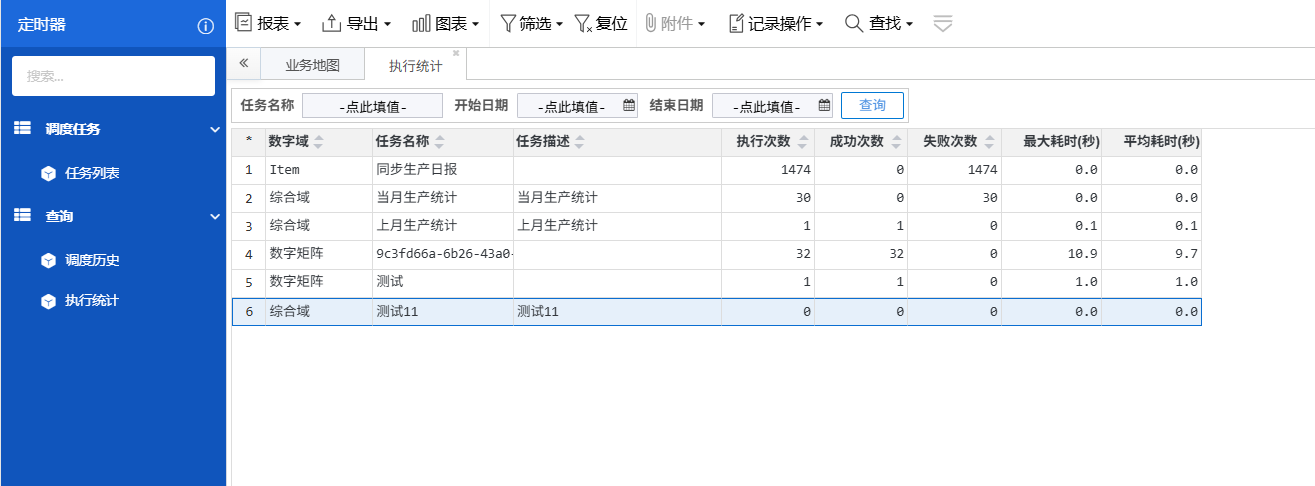
Task: Click the cube icon beside 执行统计
Action: pos(48,300)
